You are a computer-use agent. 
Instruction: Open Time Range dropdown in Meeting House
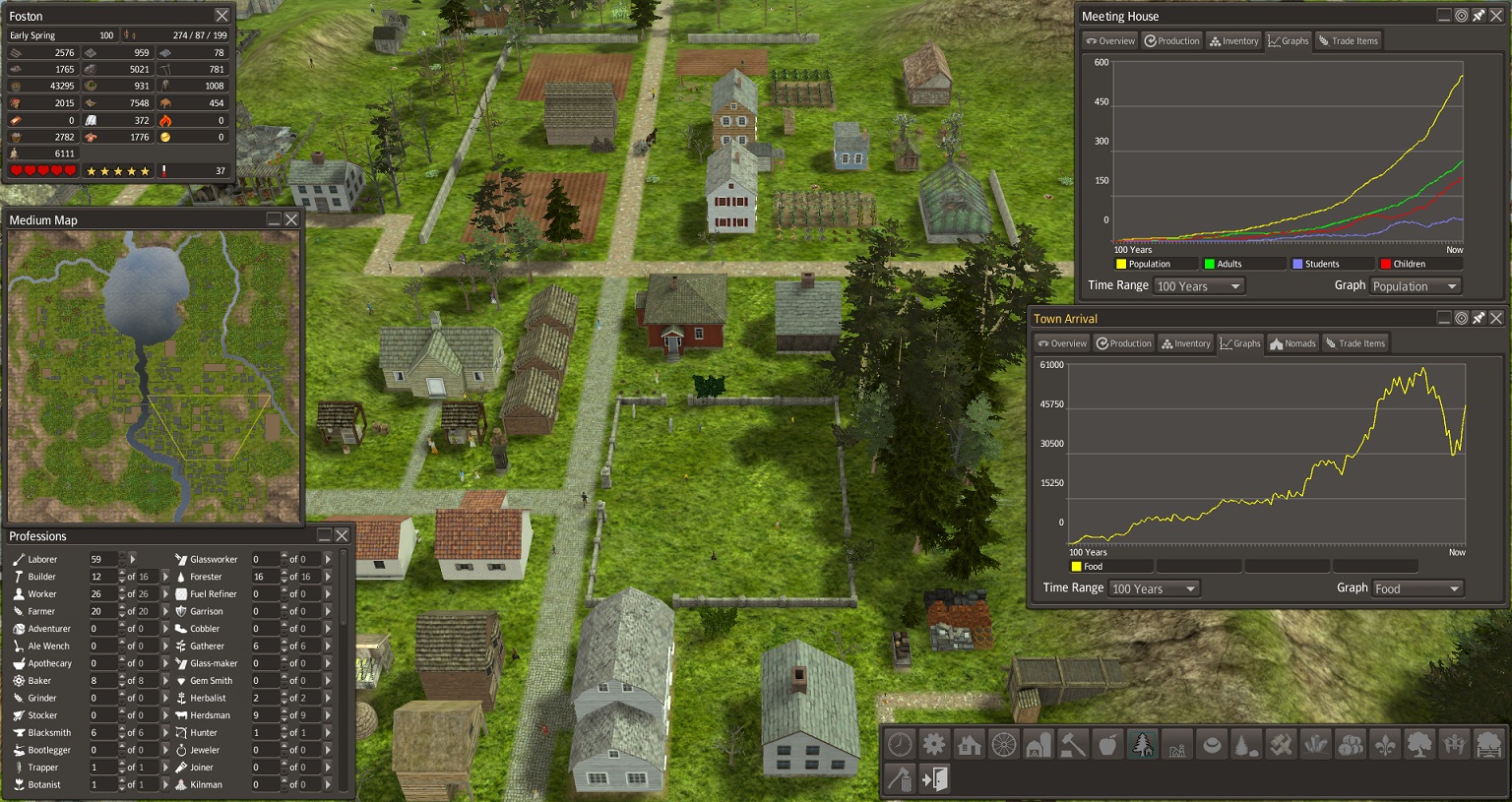[1199, 286]
